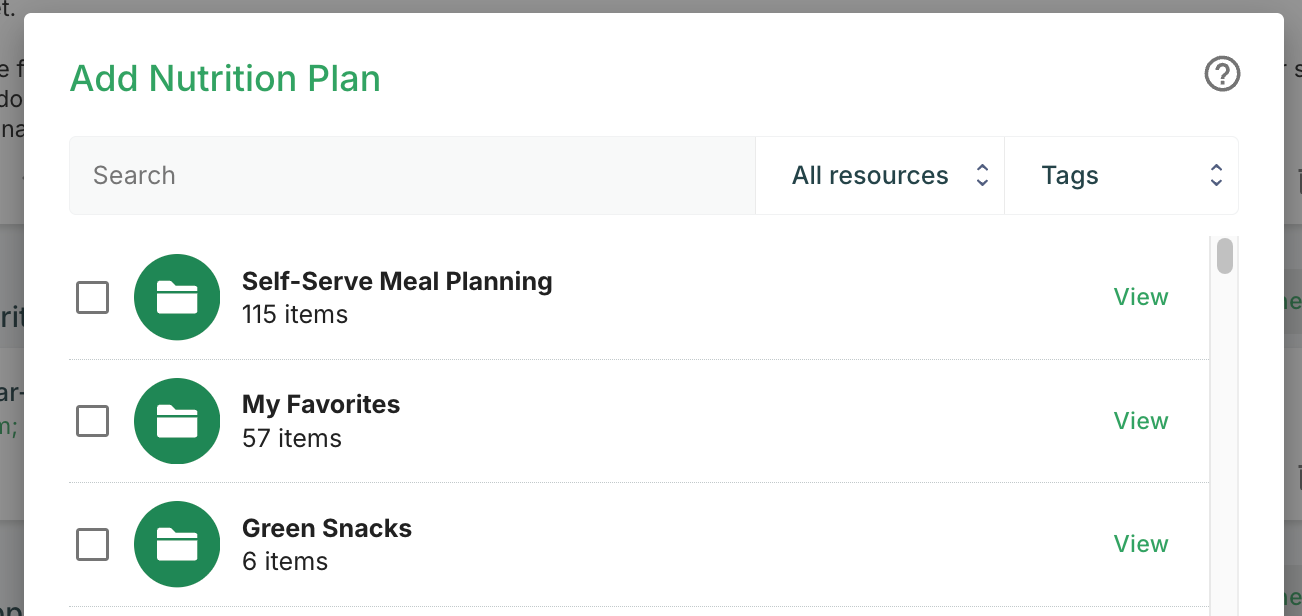Grab the list scrollbar thumb
The image size is (1302, 616).
[x=1224, y=256]
